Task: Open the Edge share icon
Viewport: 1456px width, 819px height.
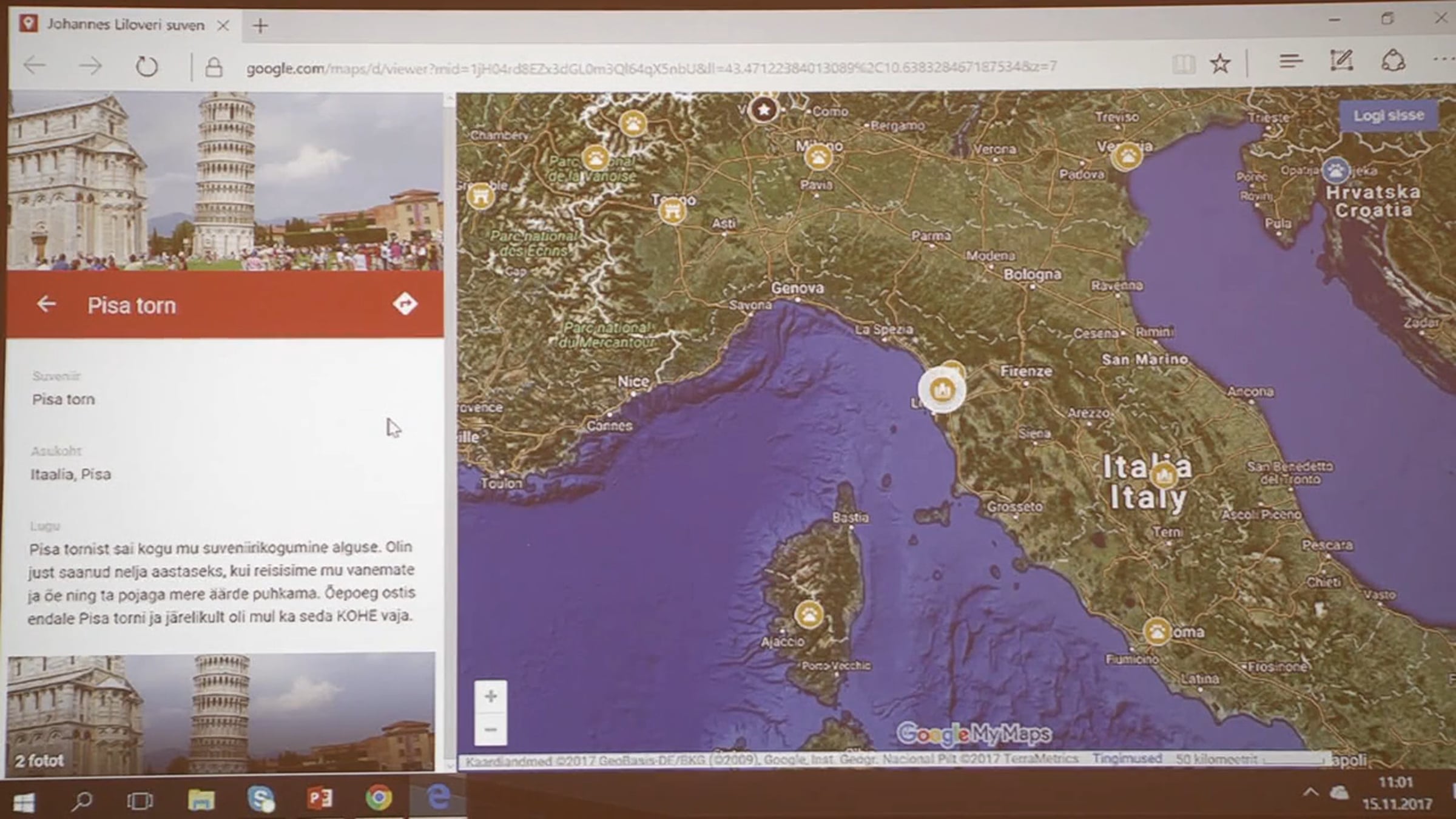Action: click(1393, 60)
